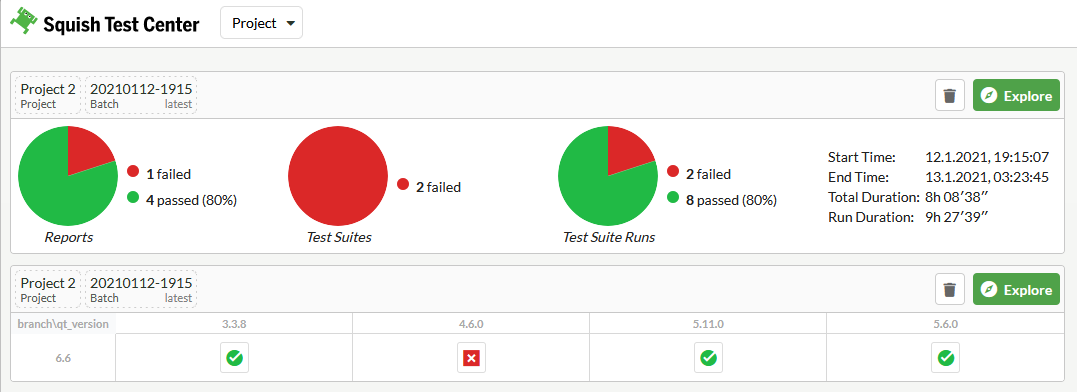Select the 6.6 branch row header
Viewport: 1077px width, 392px height.
(63, 358)
